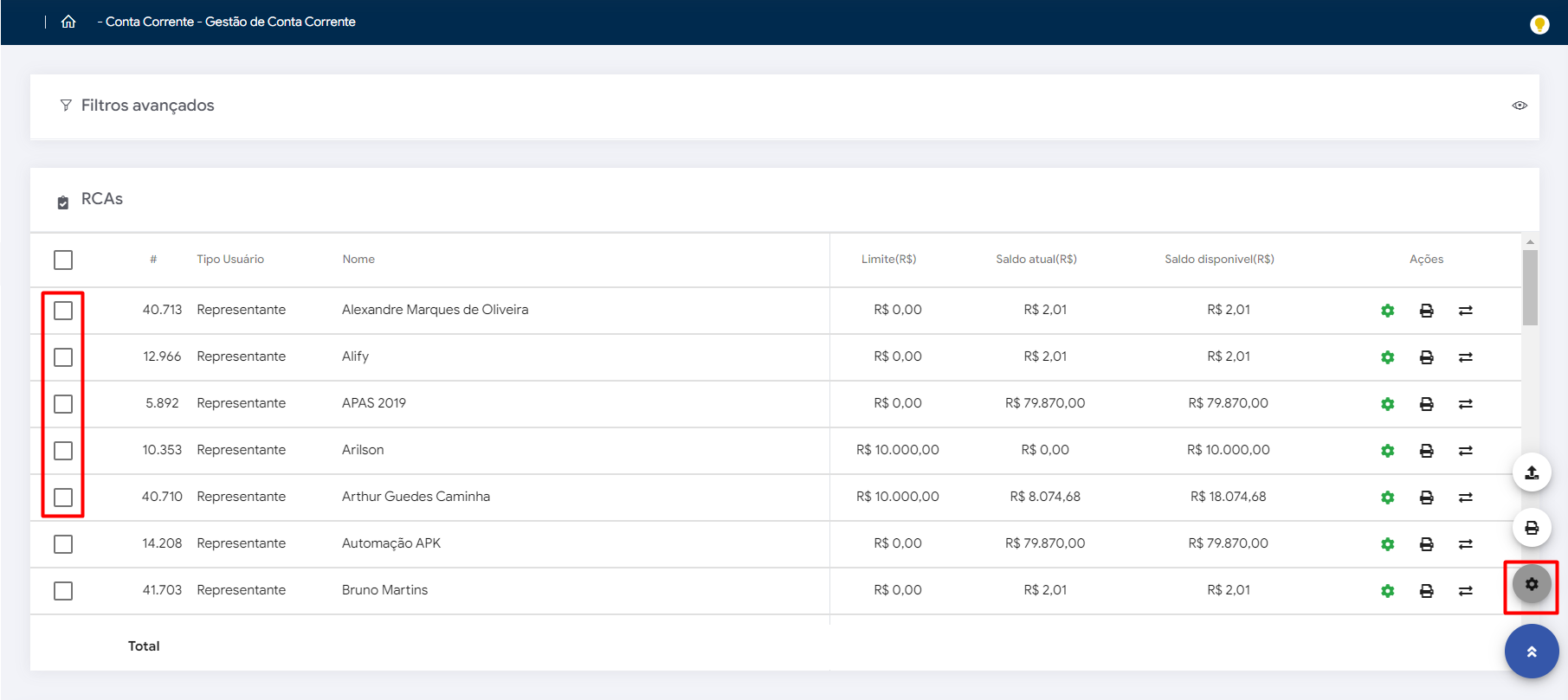Expand the Filtros avançados panel

[x=147, y=106]
